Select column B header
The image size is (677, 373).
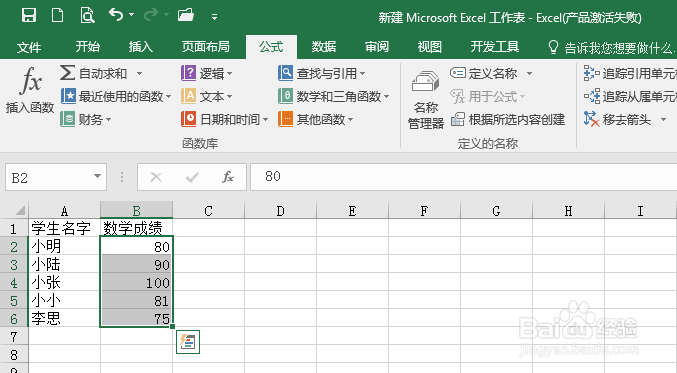136,211
